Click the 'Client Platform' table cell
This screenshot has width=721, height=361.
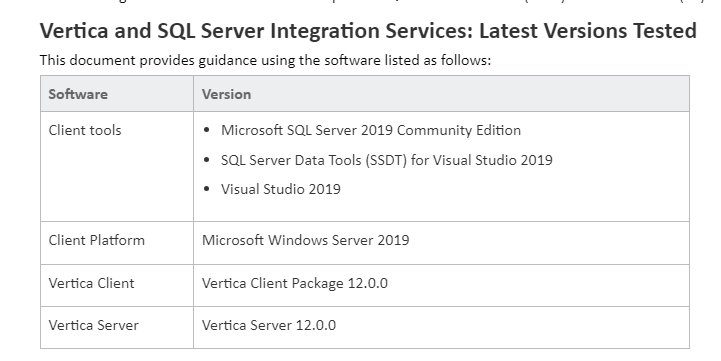(117, 243)
